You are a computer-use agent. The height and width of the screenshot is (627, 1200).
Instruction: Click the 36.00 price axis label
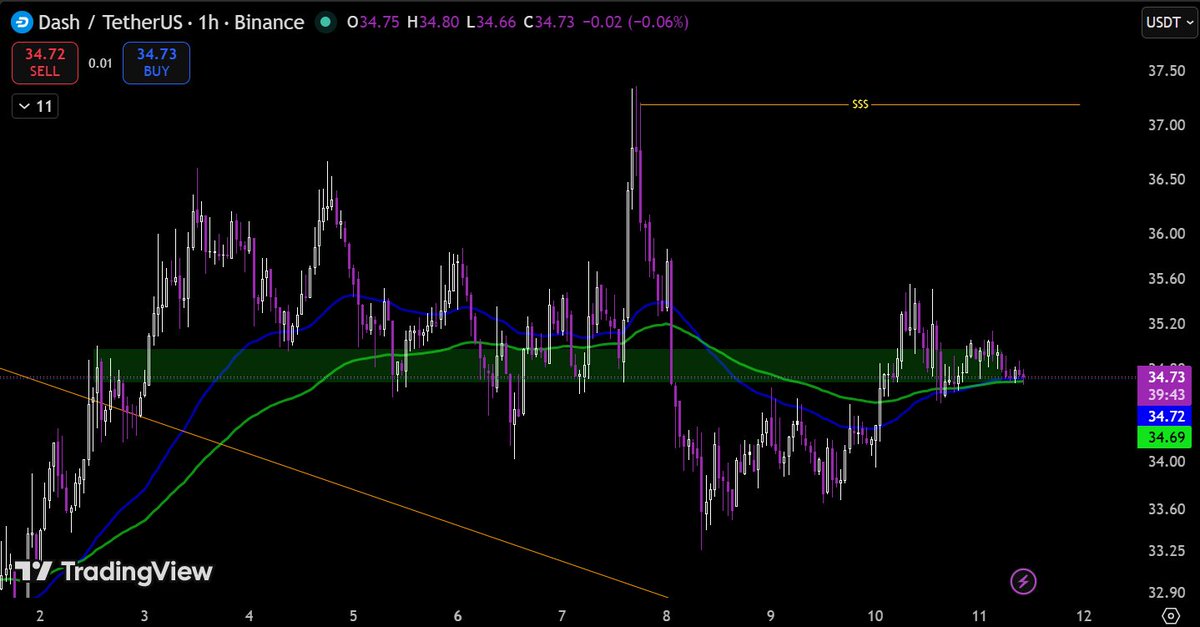coord(1165,233)
